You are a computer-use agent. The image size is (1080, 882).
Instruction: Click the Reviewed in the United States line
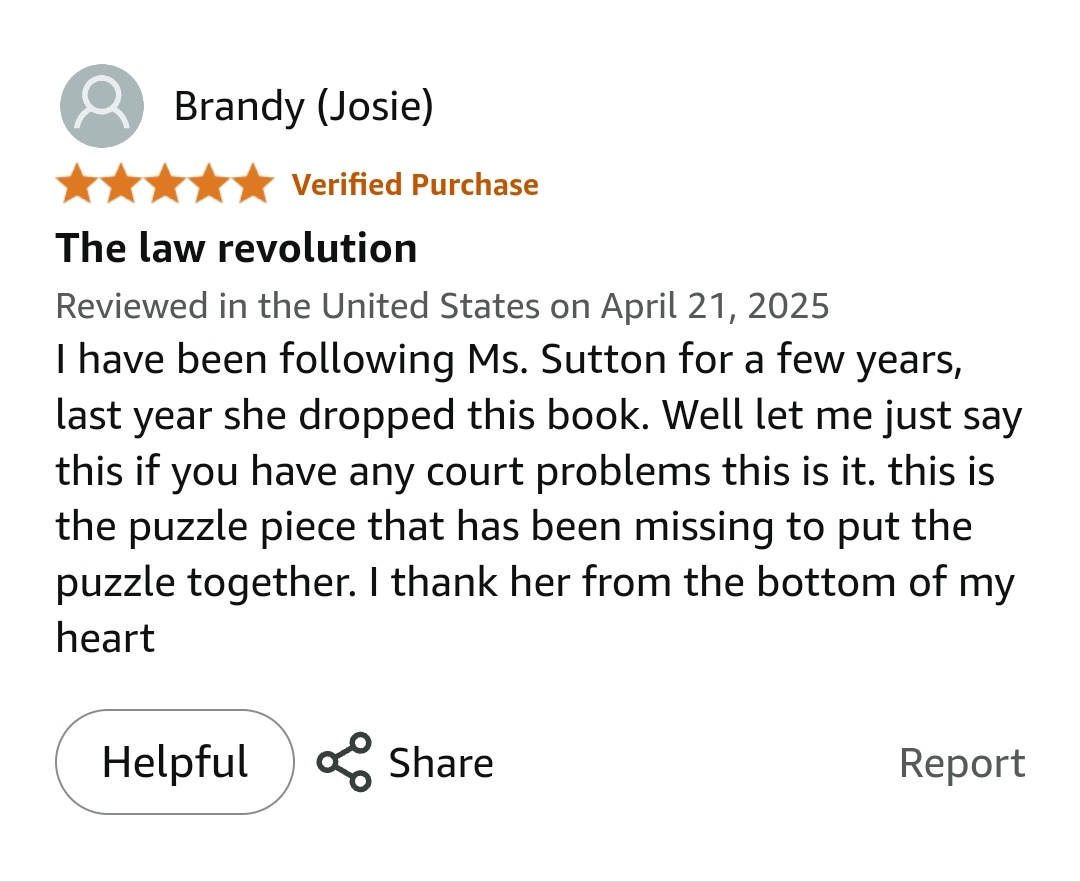[442, 306]
